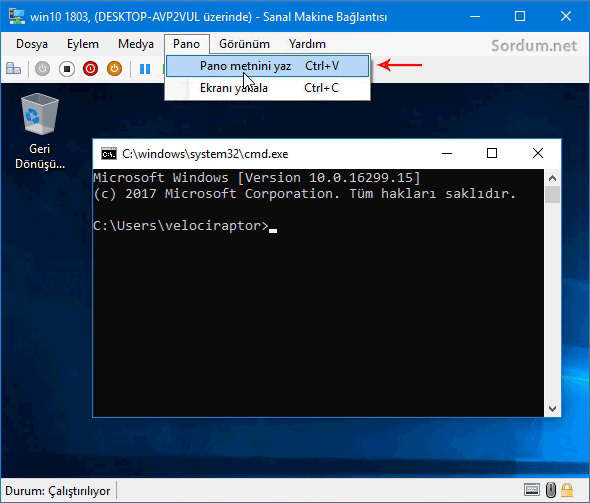This screenshot has height=503, width=590.
Task: Select Pano metnini yaz menu entry
Action: (x=268, y=66)
